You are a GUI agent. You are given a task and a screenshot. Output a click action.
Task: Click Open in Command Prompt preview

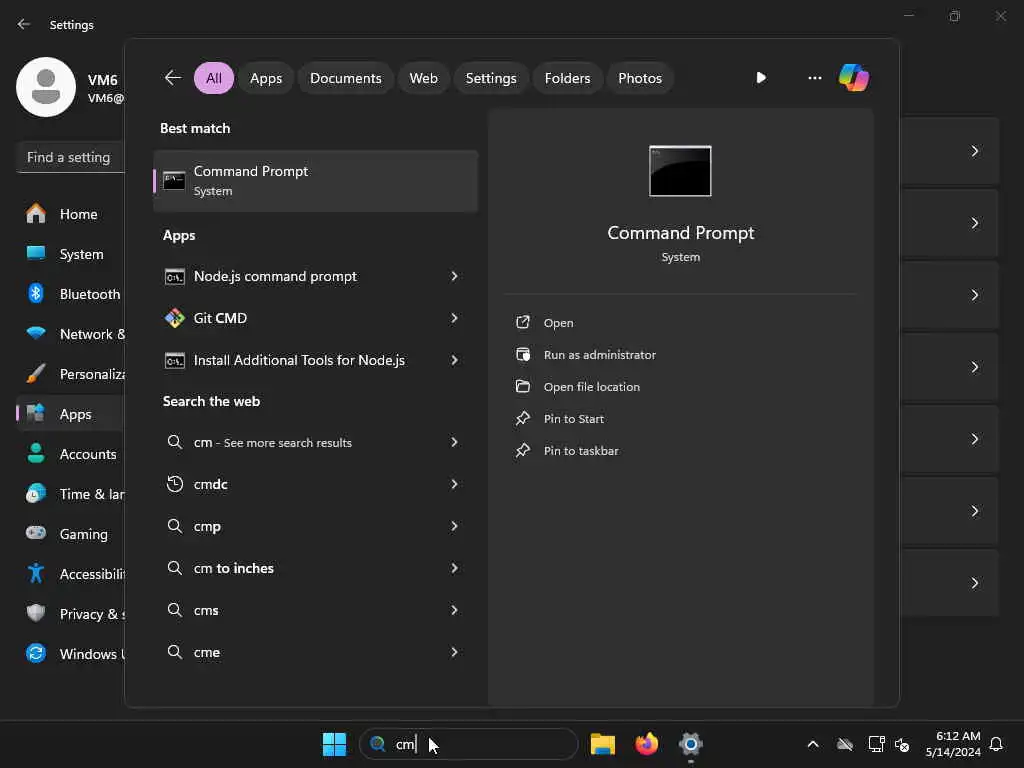(558, 323)
